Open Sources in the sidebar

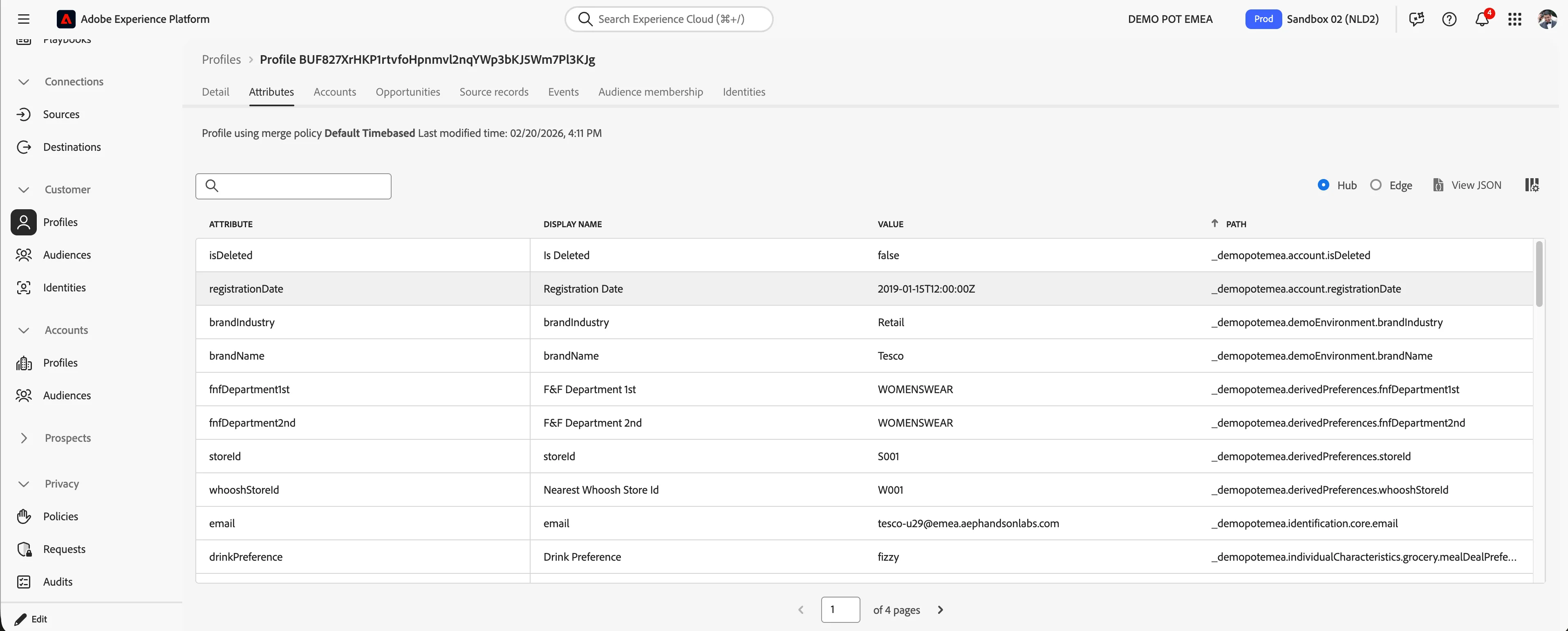coord(61,114)
